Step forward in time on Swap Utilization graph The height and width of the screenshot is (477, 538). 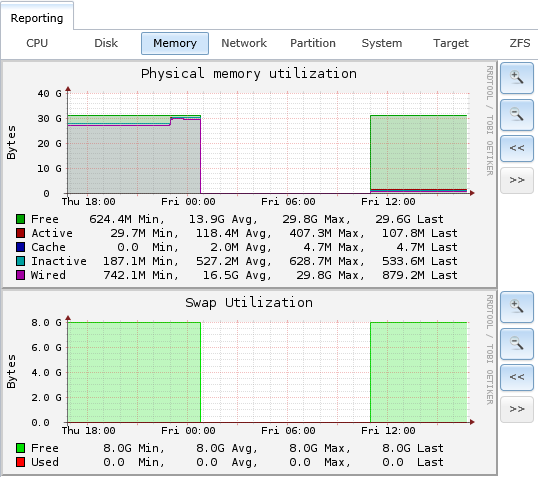(517, 409)
